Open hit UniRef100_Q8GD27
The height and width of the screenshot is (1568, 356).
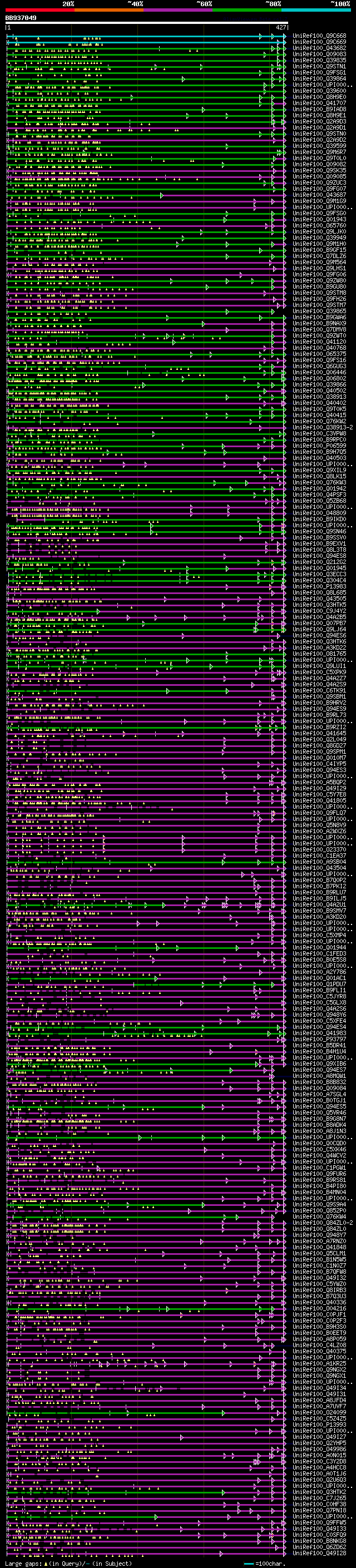point(319,746)
